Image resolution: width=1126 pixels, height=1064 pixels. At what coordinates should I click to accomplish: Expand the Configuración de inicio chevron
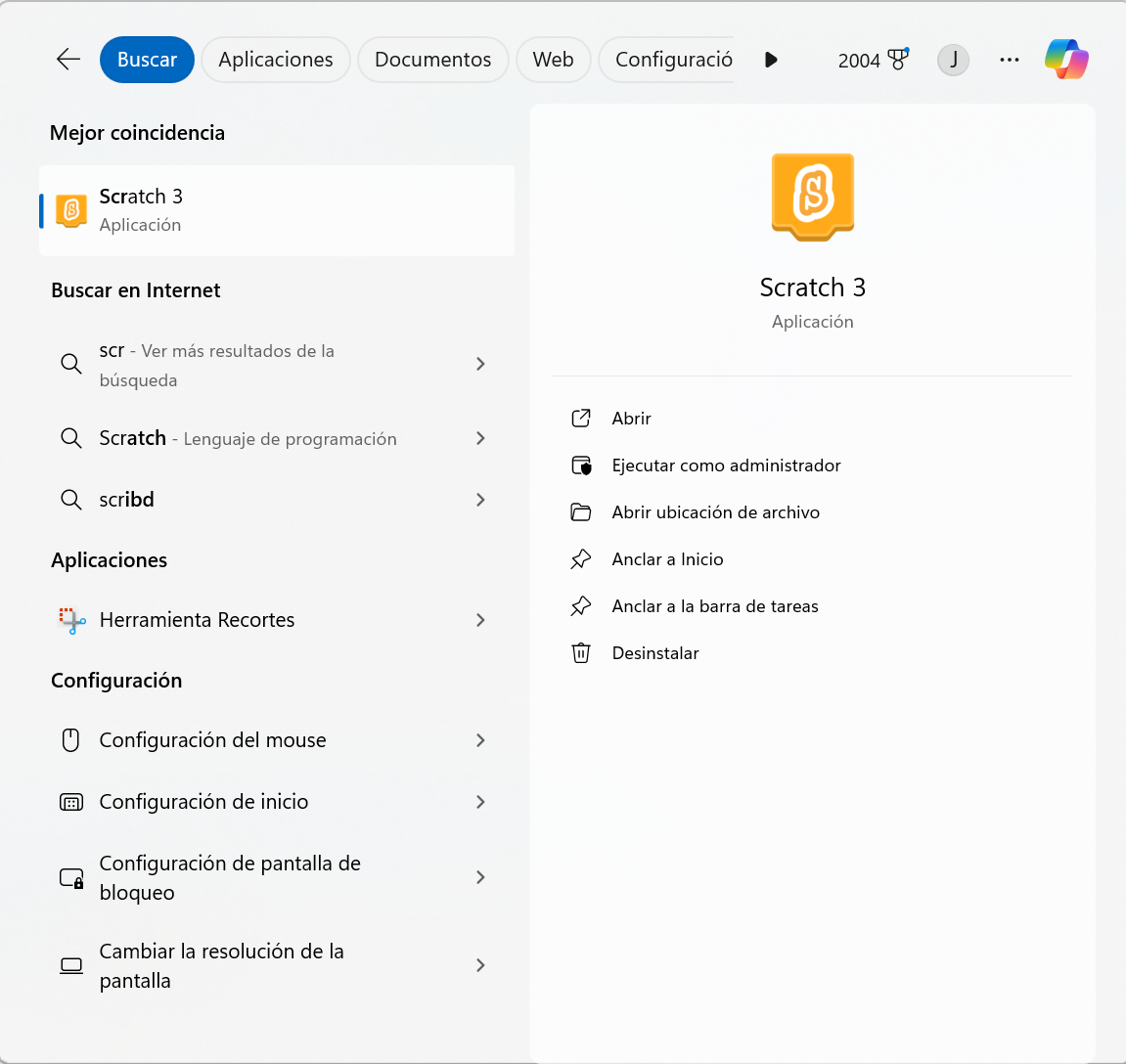(x=480, y=802)
